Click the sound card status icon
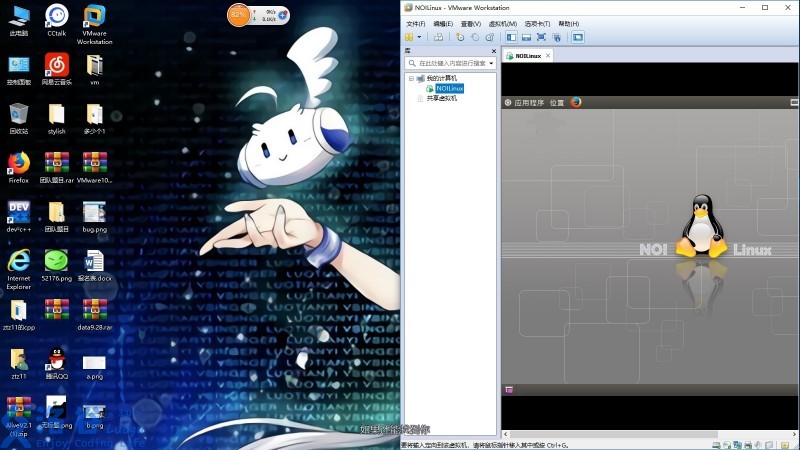Viewport: 800px width, 450px height. pyautogui.click(x=758, y=445)
